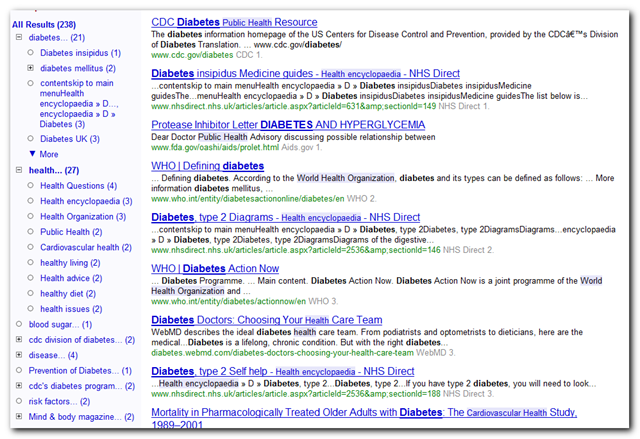640x439 pixels.
Task: Expand cdc's diabetes program cluster
Action: pos(19,385)
